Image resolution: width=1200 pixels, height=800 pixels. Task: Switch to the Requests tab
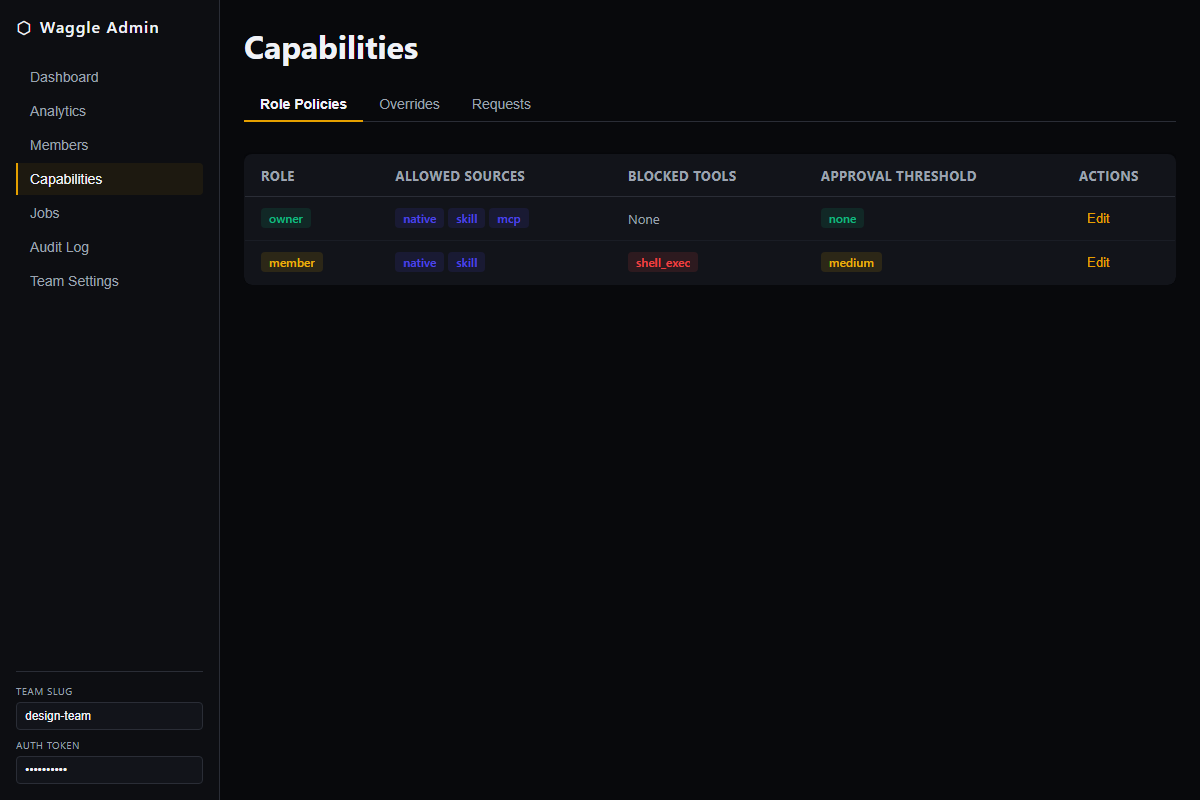click(x=501, y=104)
